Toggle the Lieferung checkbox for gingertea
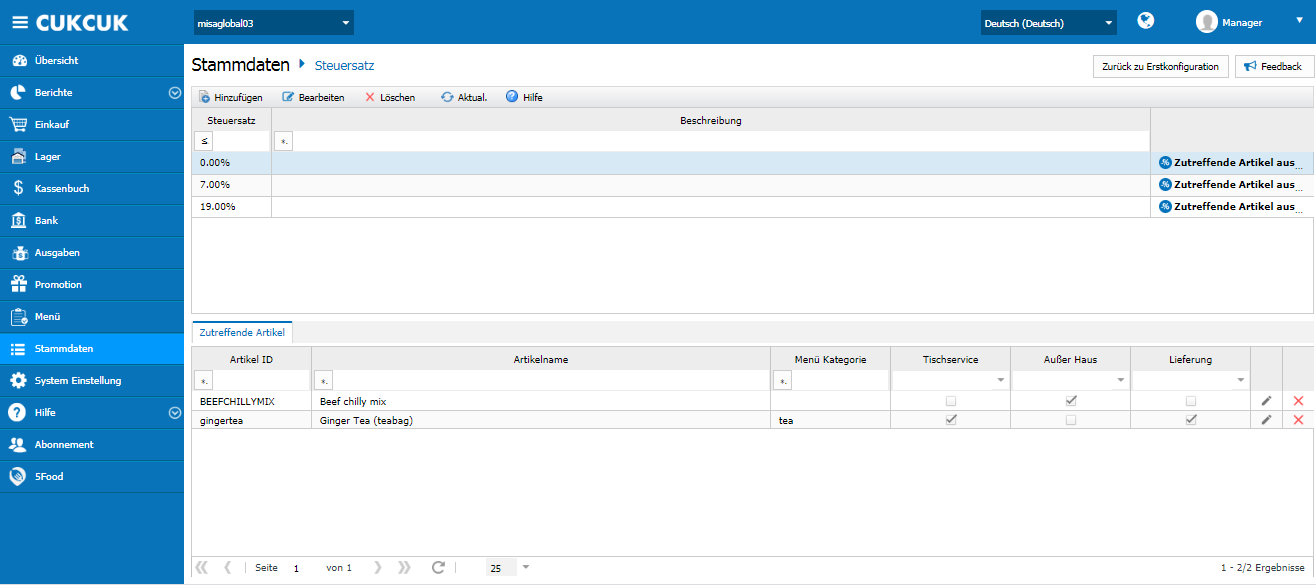The width and height of the screenshot is (1316, 588). tap(1190, 420)
